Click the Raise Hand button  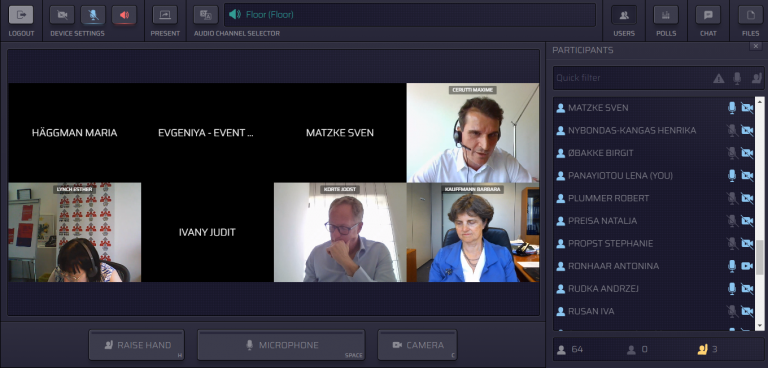pyautogui.click(x=136, y=345)
